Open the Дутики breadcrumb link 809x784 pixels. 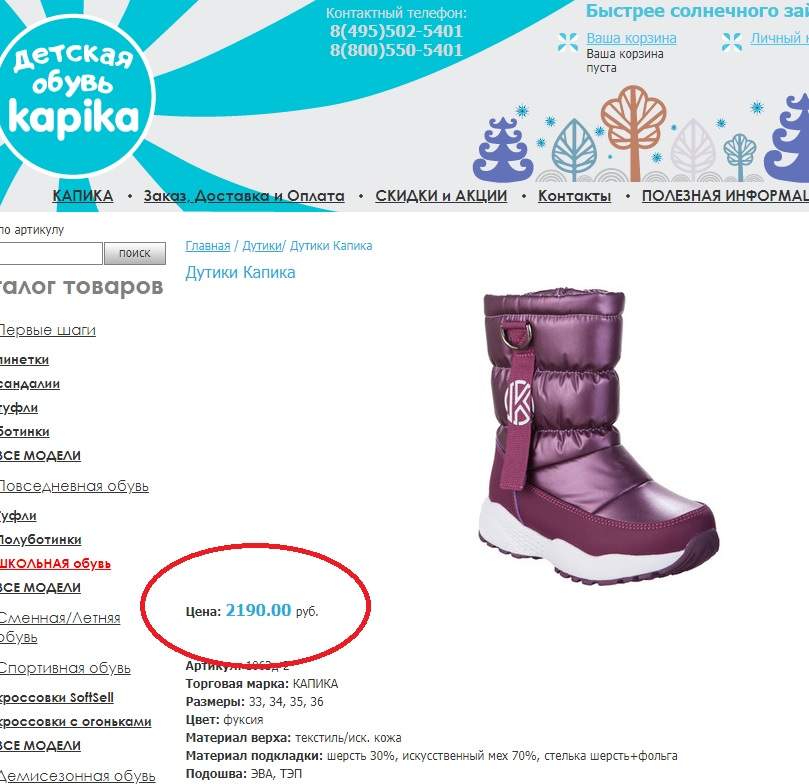[262, 246]
